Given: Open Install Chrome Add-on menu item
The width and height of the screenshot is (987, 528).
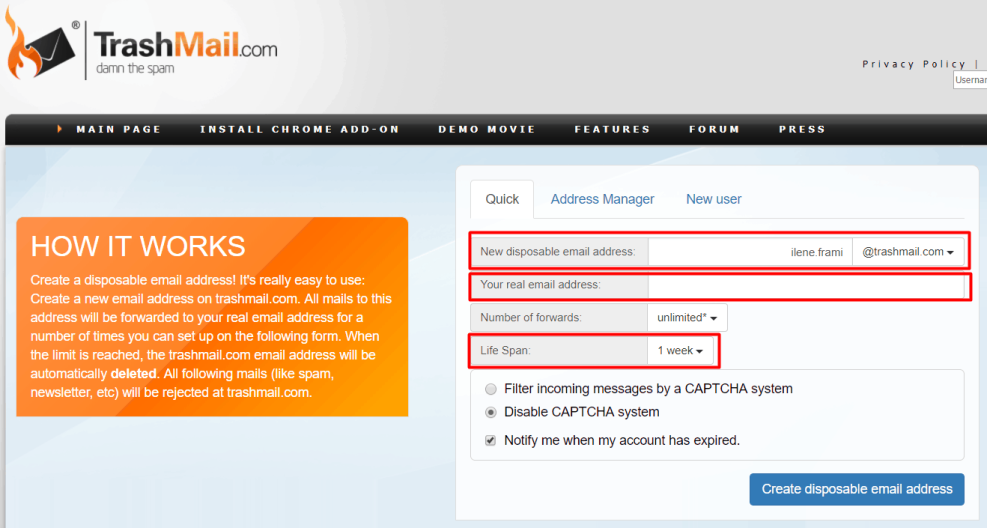Looking at the screenshot, I should [x=299, y=129].
